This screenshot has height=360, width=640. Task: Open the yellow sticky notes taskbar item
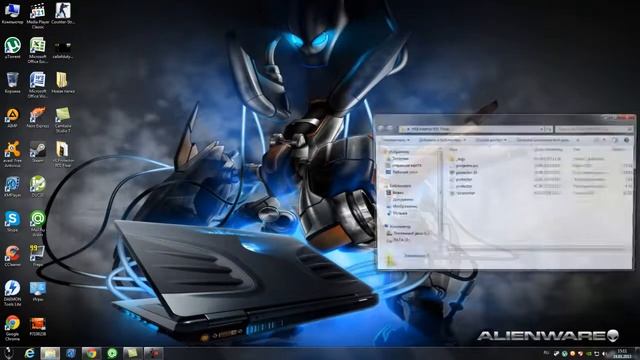coord(133,353)
